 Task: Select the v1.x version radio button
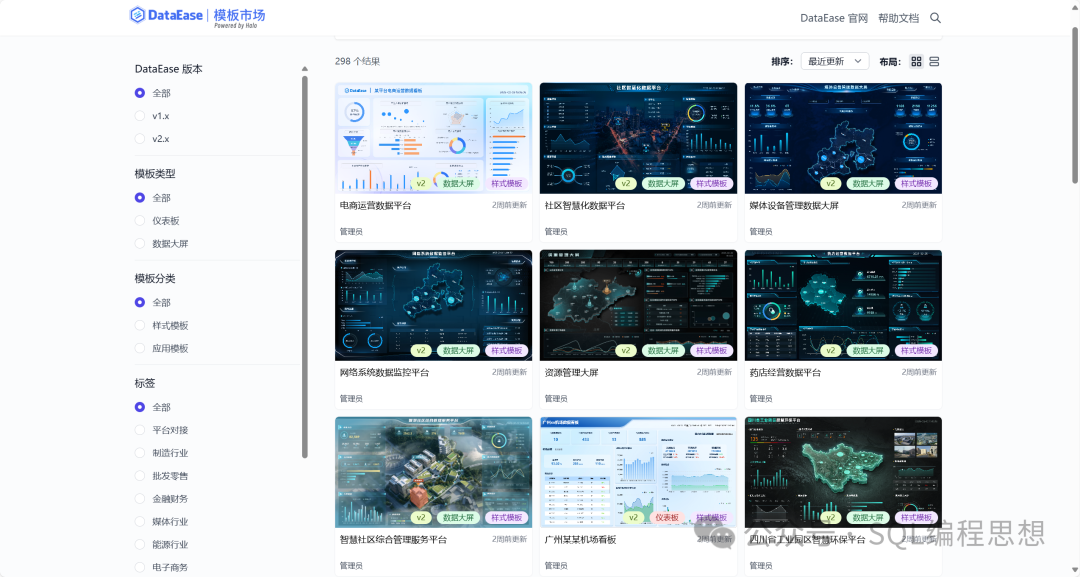(140, 116)
